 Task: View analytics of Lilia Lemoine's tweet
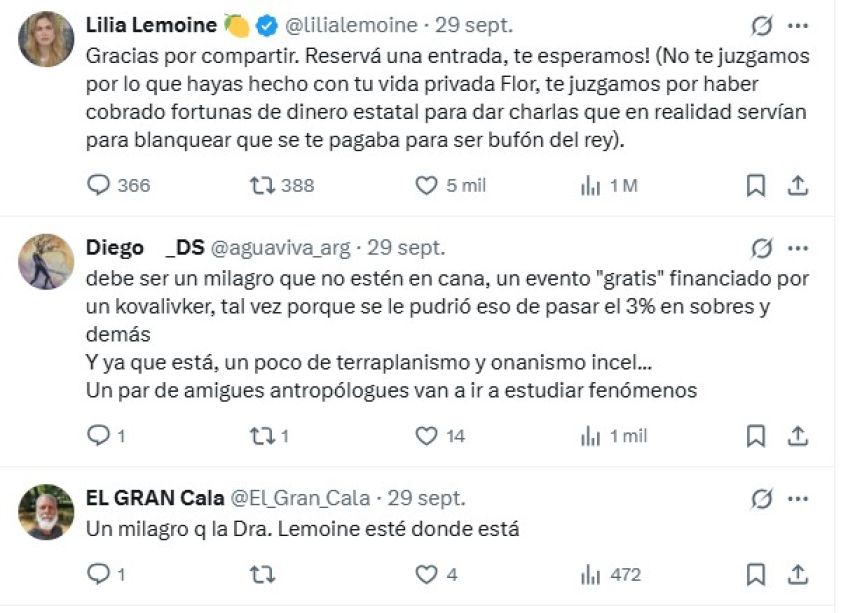(591, 185)
